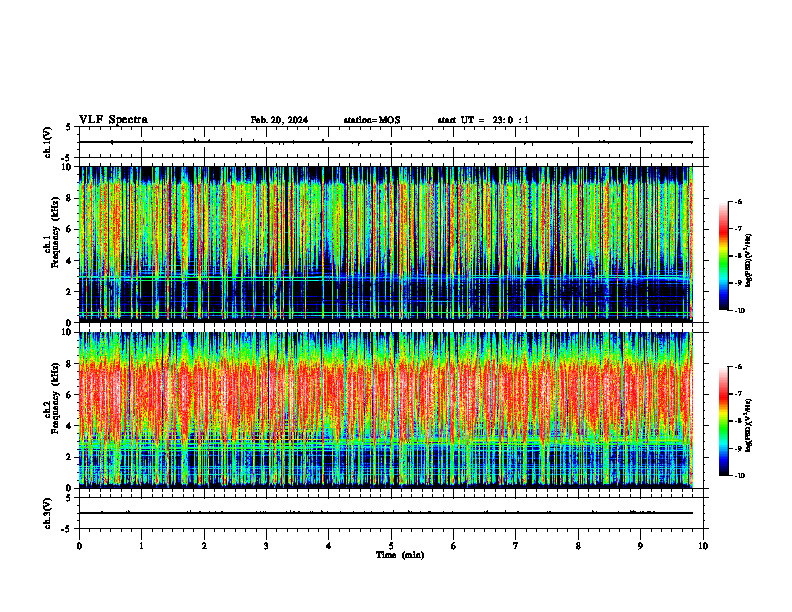The image size is (792, 612).
Task: Click the ch.2 frequency tick label "4"
Action: [x=70, y=426]
